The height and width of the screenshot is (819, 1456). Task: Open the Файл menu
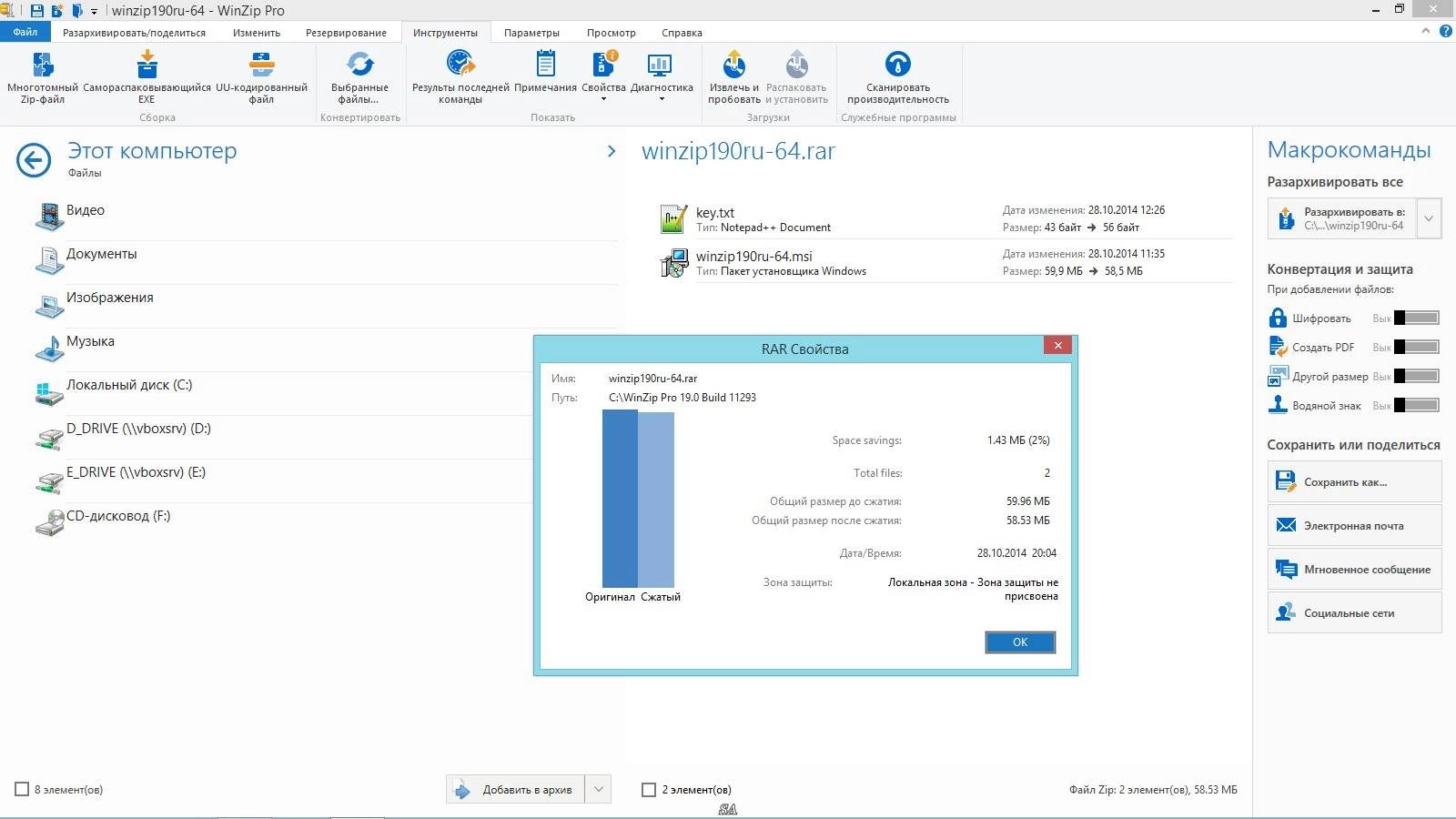(x=25, y=32)
